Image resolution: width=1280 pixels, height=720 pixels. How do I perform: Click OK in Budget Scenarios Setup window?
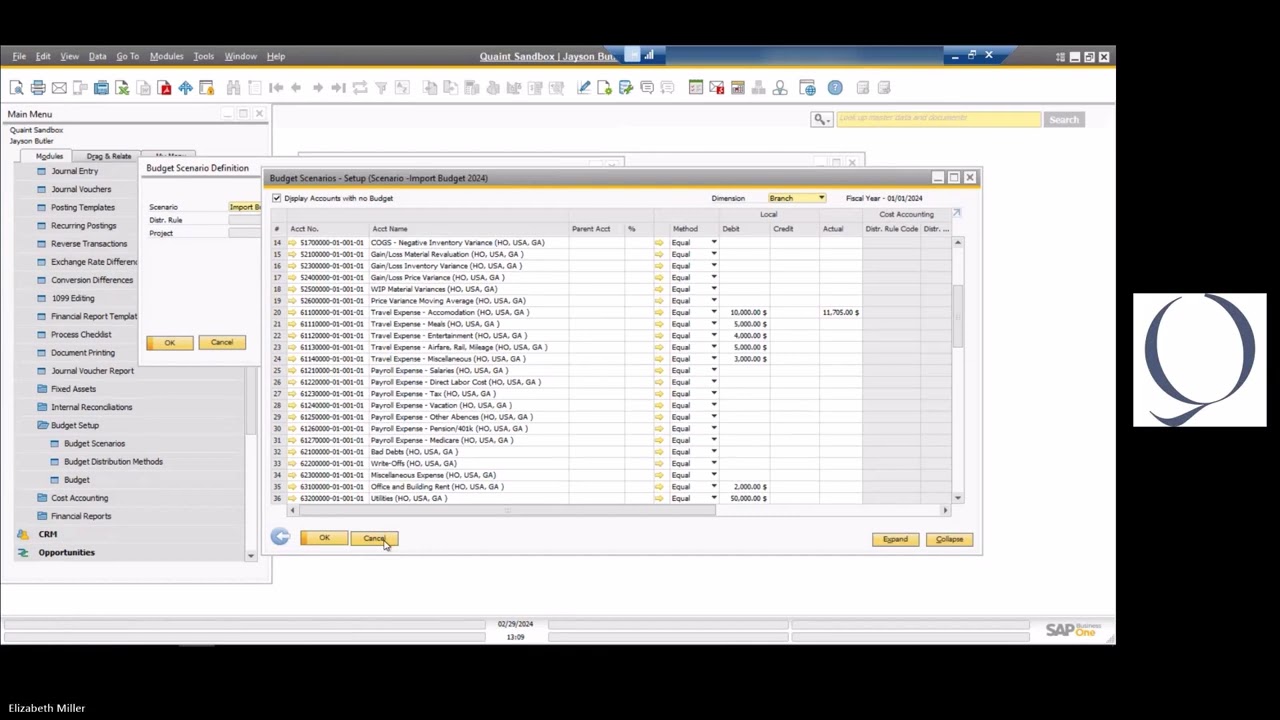pyautogui.click(x=324, y=538)
